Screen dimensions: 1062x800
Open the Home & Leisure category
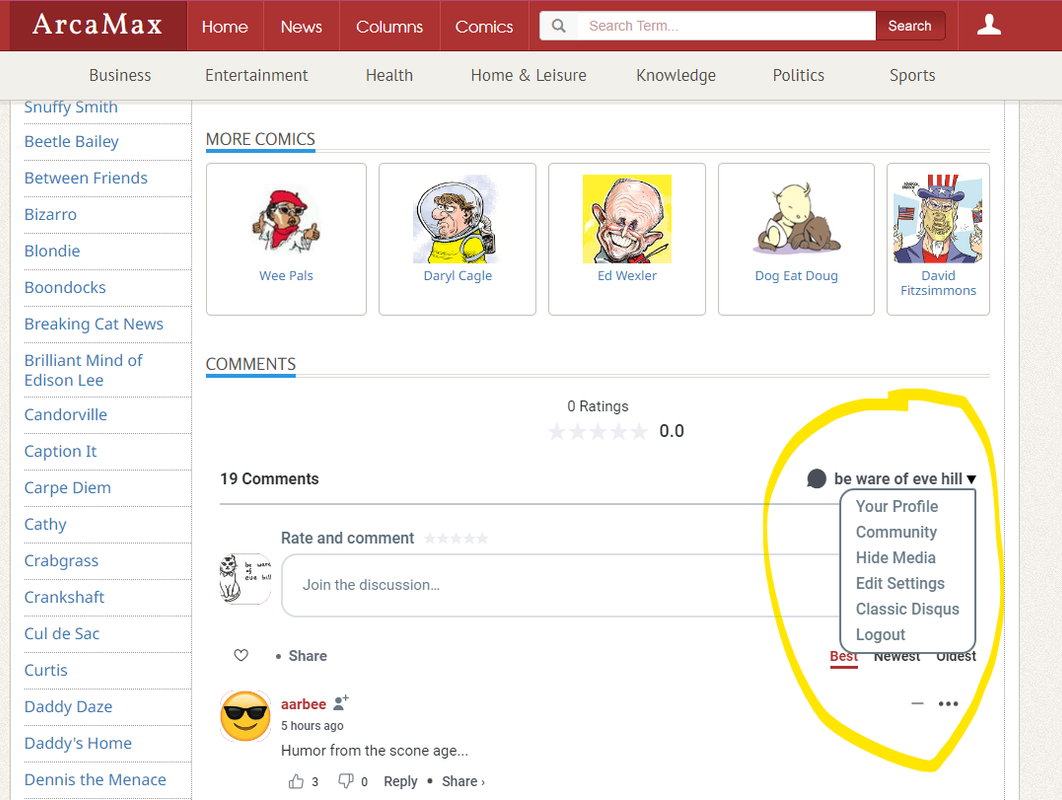[528, 75]
